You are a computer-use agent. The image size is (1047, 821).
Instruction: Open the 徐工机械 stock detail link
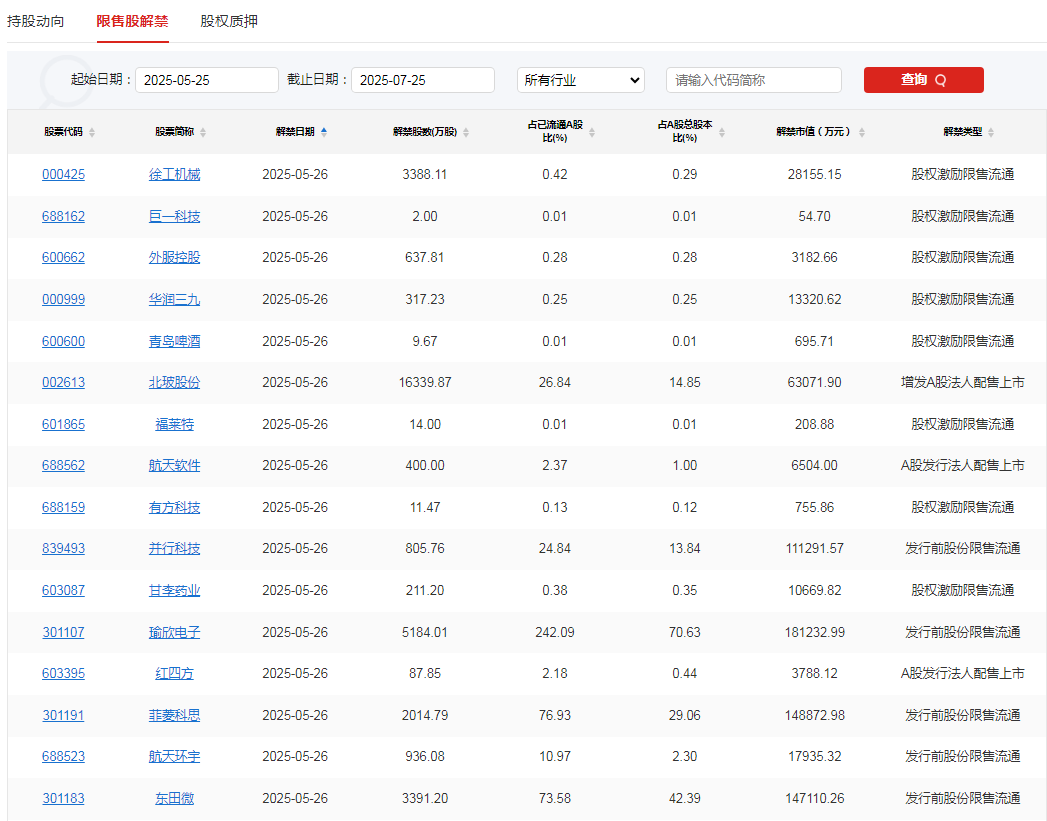coord(174,174)
